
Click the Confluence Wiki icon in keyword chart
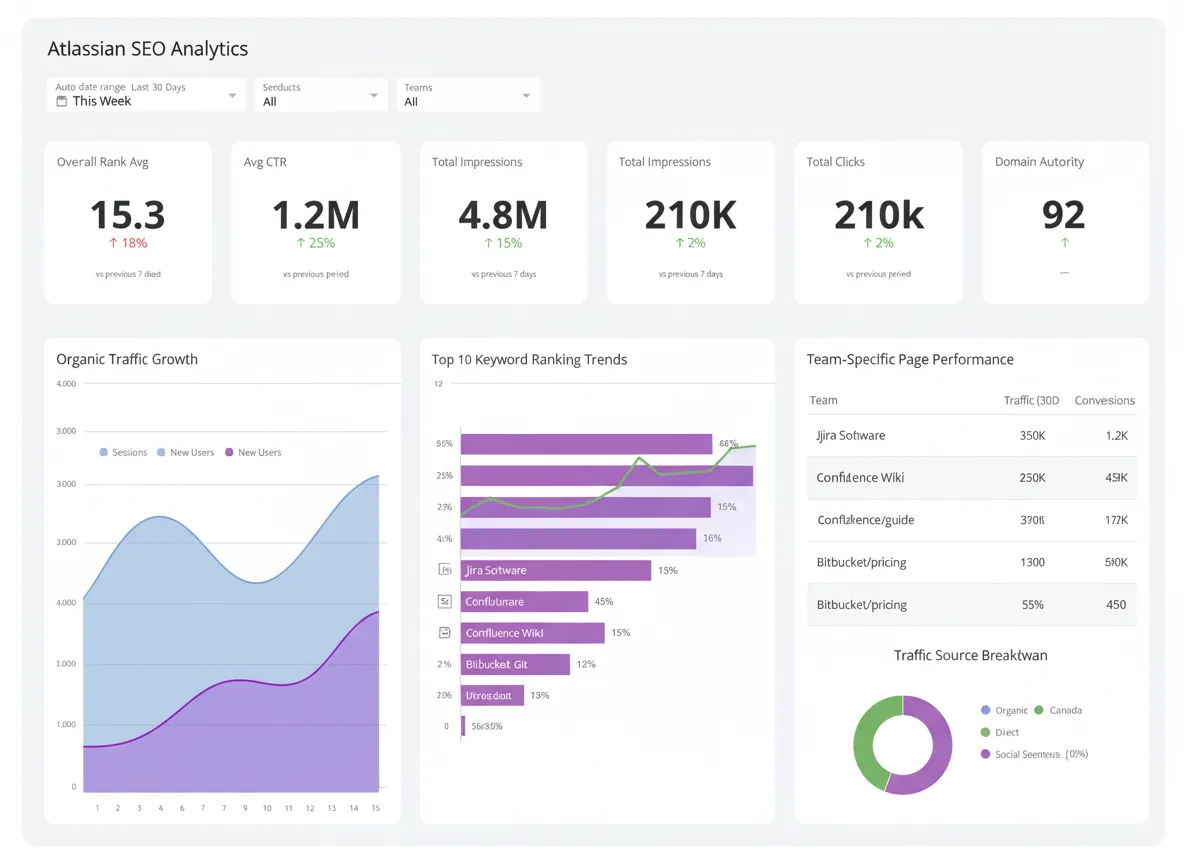[x=447, y=632]
